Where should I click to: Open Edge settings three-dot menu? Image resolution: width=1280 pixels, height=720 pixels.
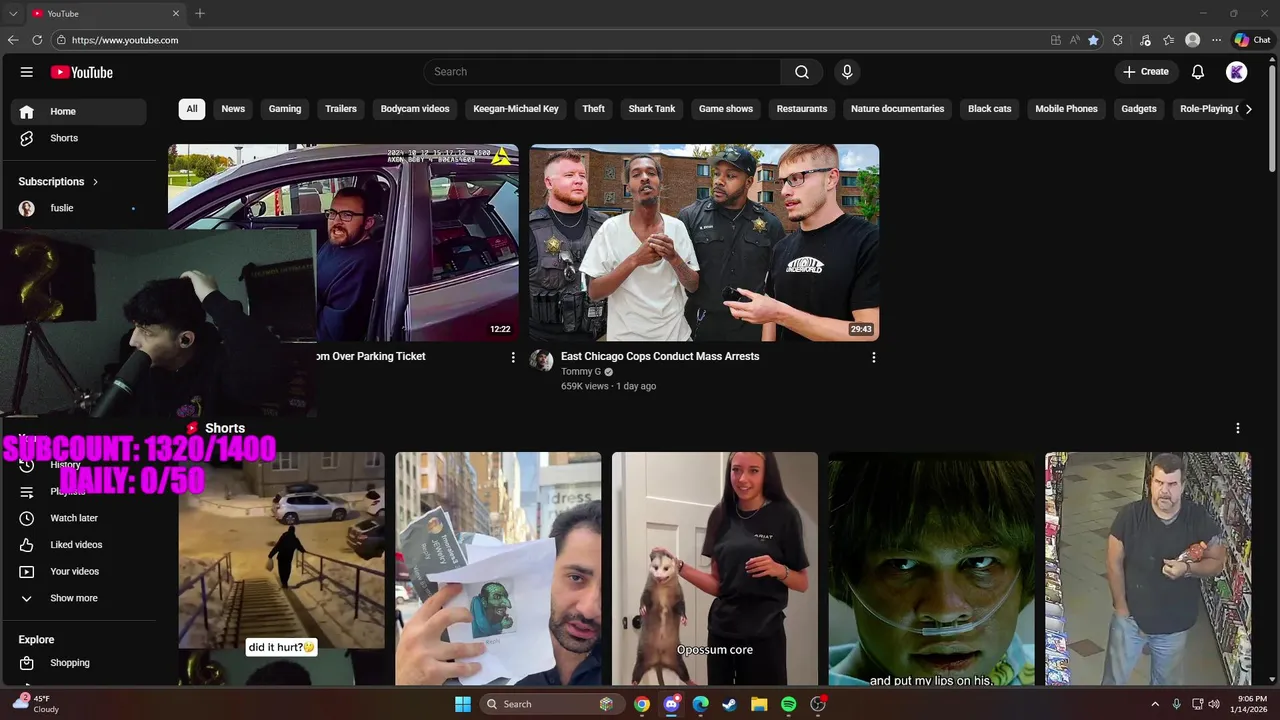click(1216, 40)
